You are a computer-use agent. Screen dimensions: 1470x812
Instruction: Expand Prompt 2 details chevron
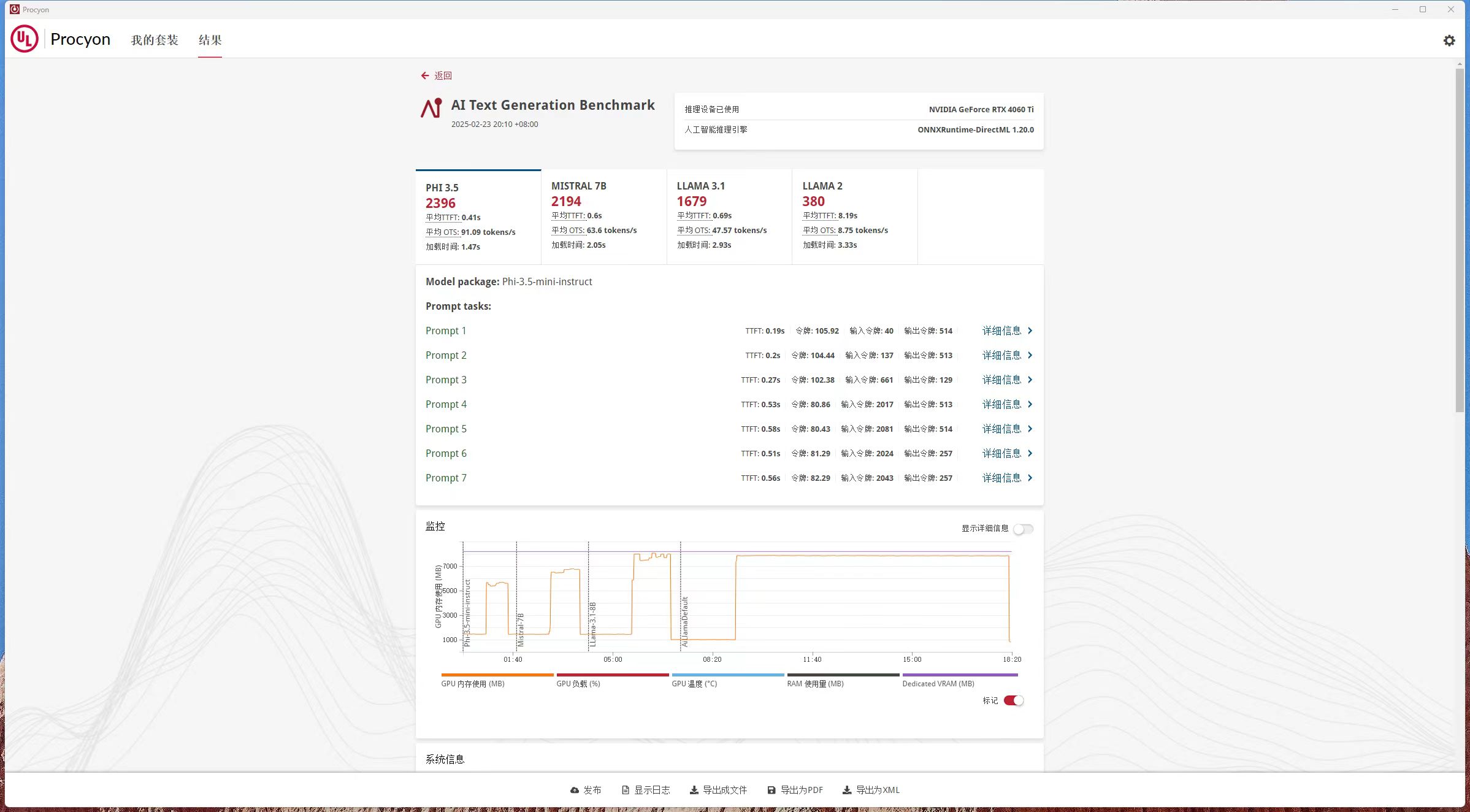tap(1030, 355)
